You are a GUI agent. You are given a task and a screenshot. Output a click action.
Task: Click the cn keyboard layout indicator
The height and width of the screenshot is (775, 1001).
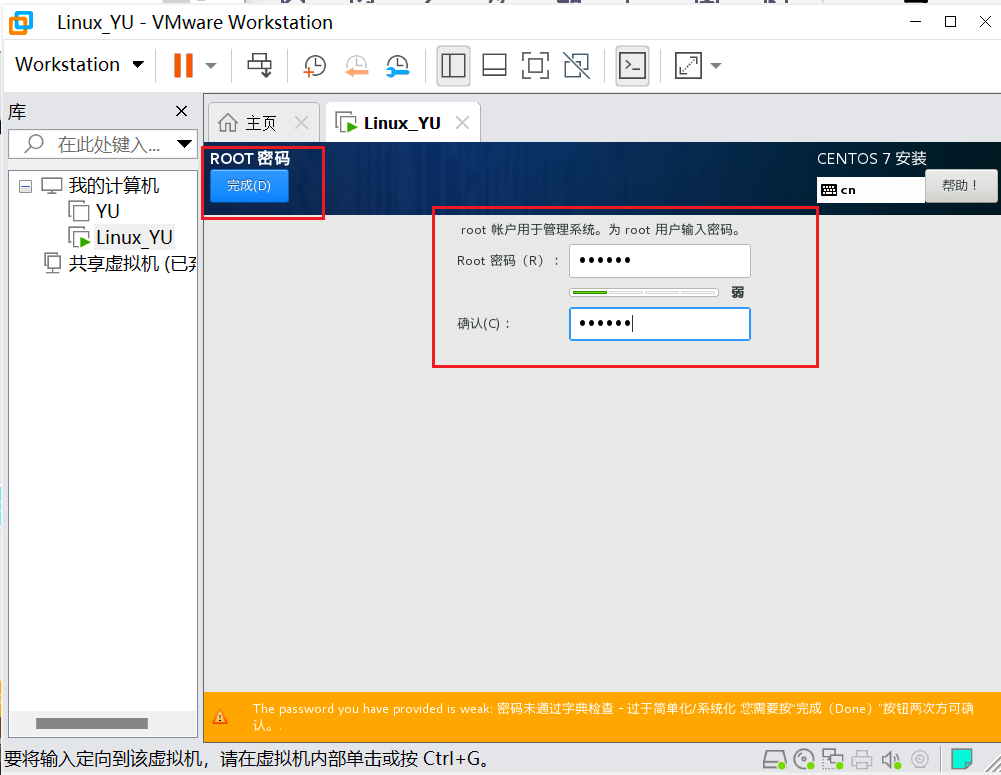click(871, 190)
